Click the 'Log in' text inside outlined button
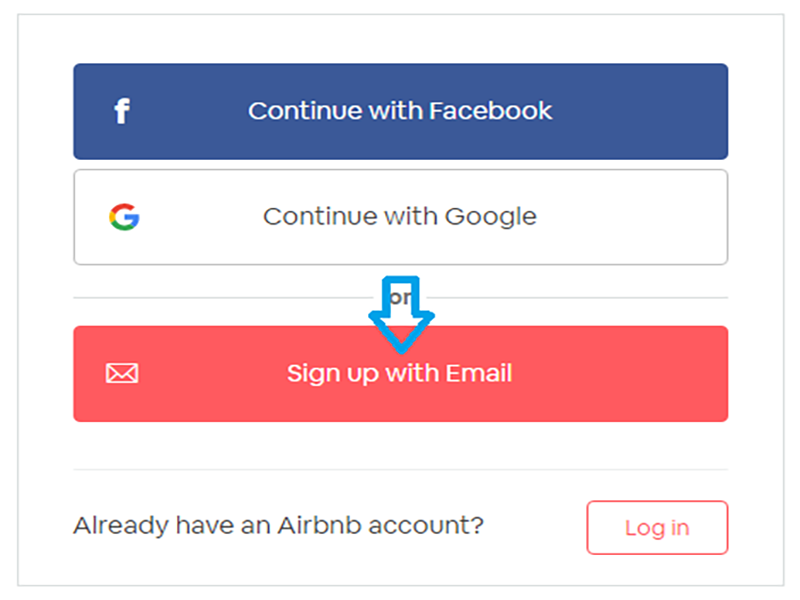The image size is (800, 600). (x=657, y=528)
